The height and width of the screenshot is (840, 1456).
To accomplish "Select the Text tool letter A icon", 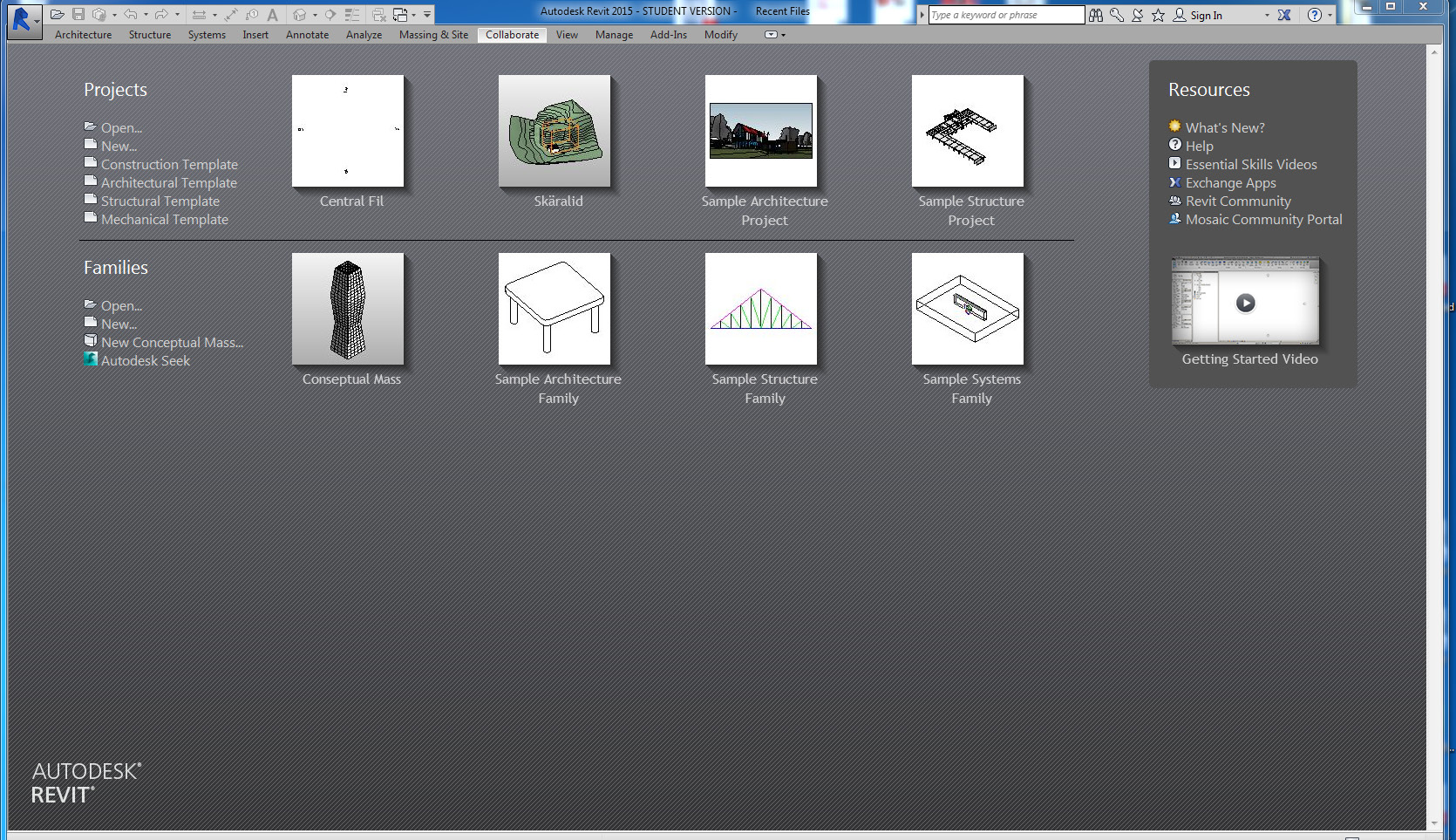I will 272,15.
